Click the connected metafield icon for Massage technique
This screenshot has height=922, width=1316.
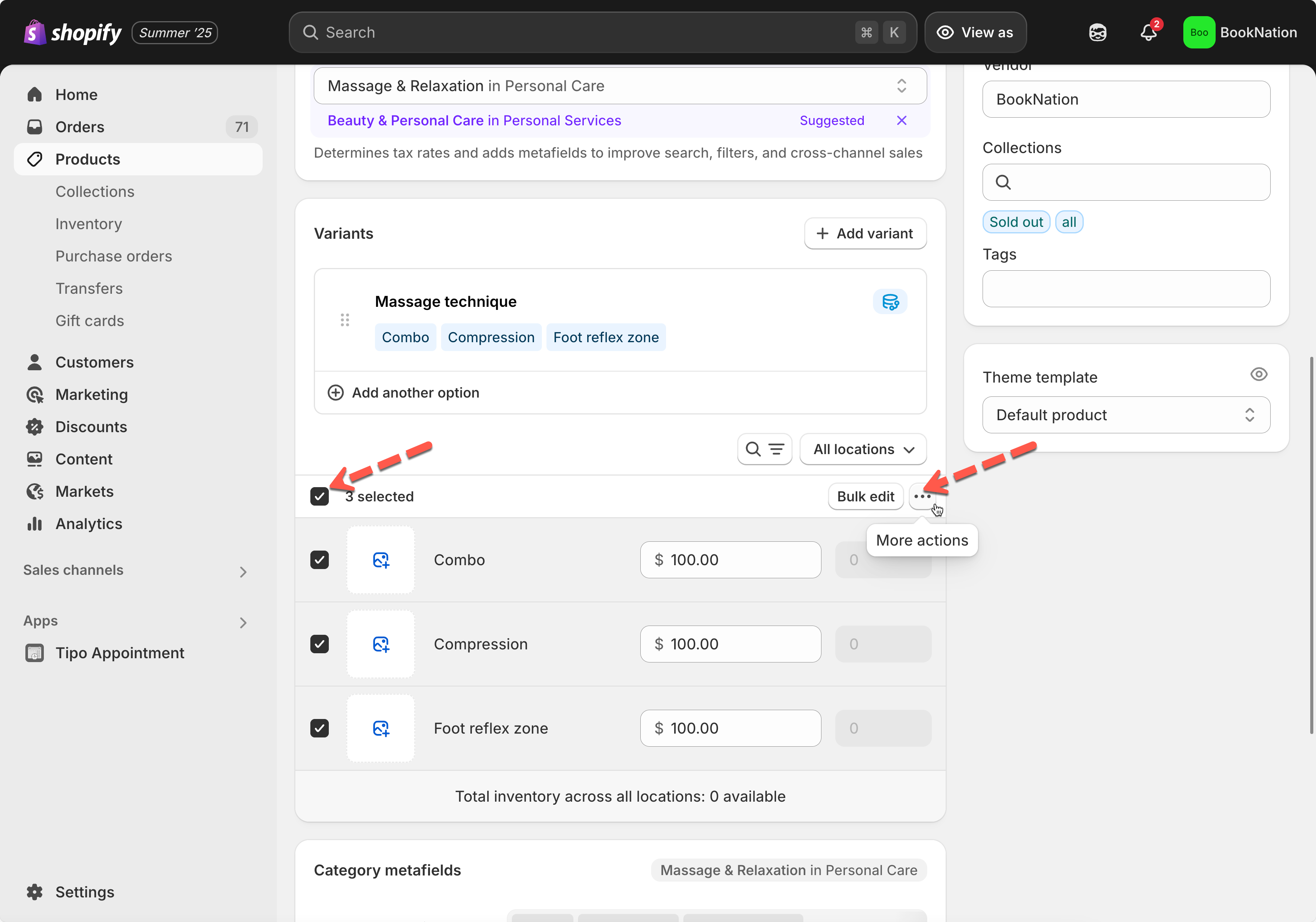[x=890, y=302]
